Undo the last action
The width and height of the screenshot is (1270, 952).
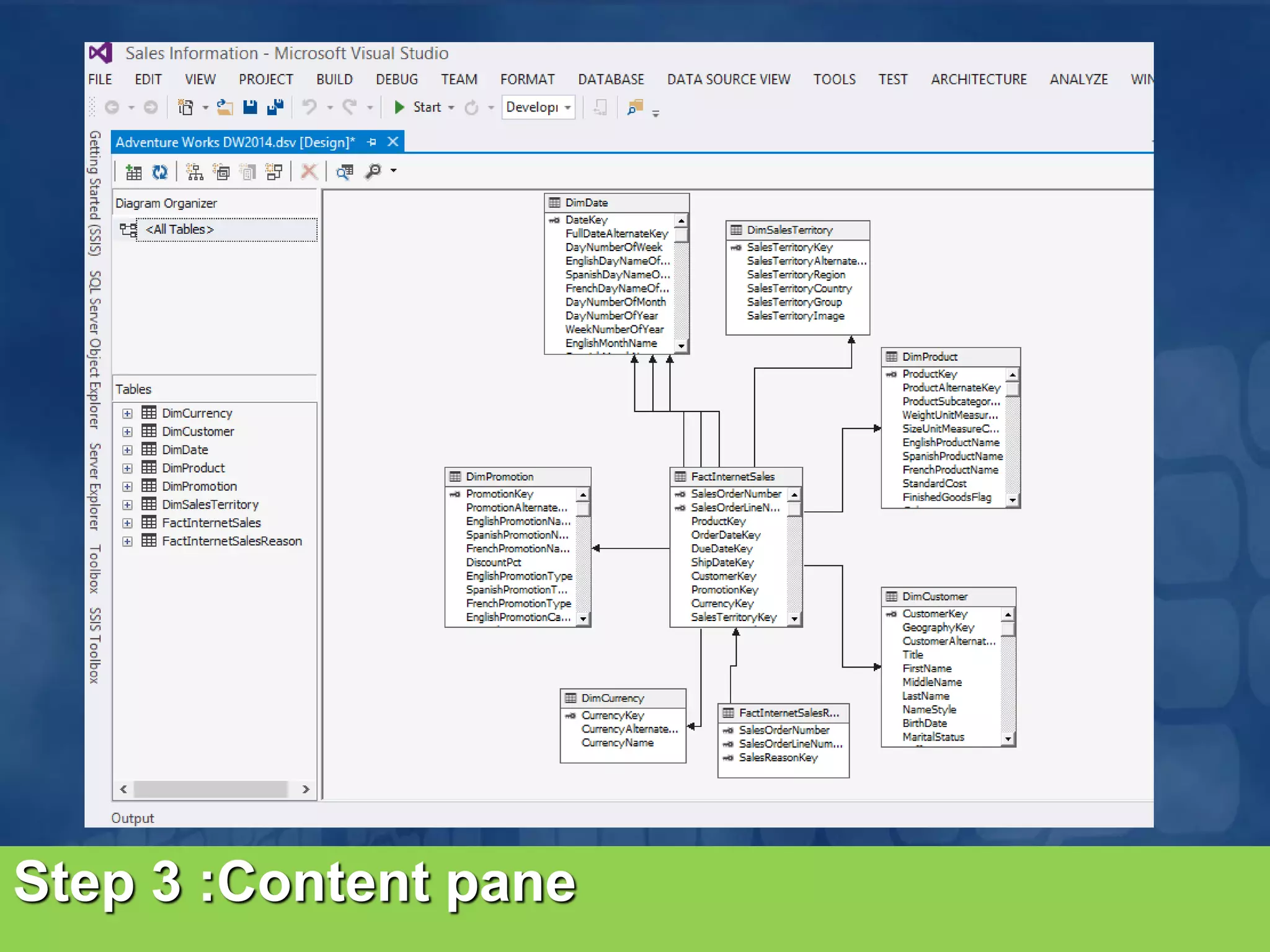[x=309, y=107]
